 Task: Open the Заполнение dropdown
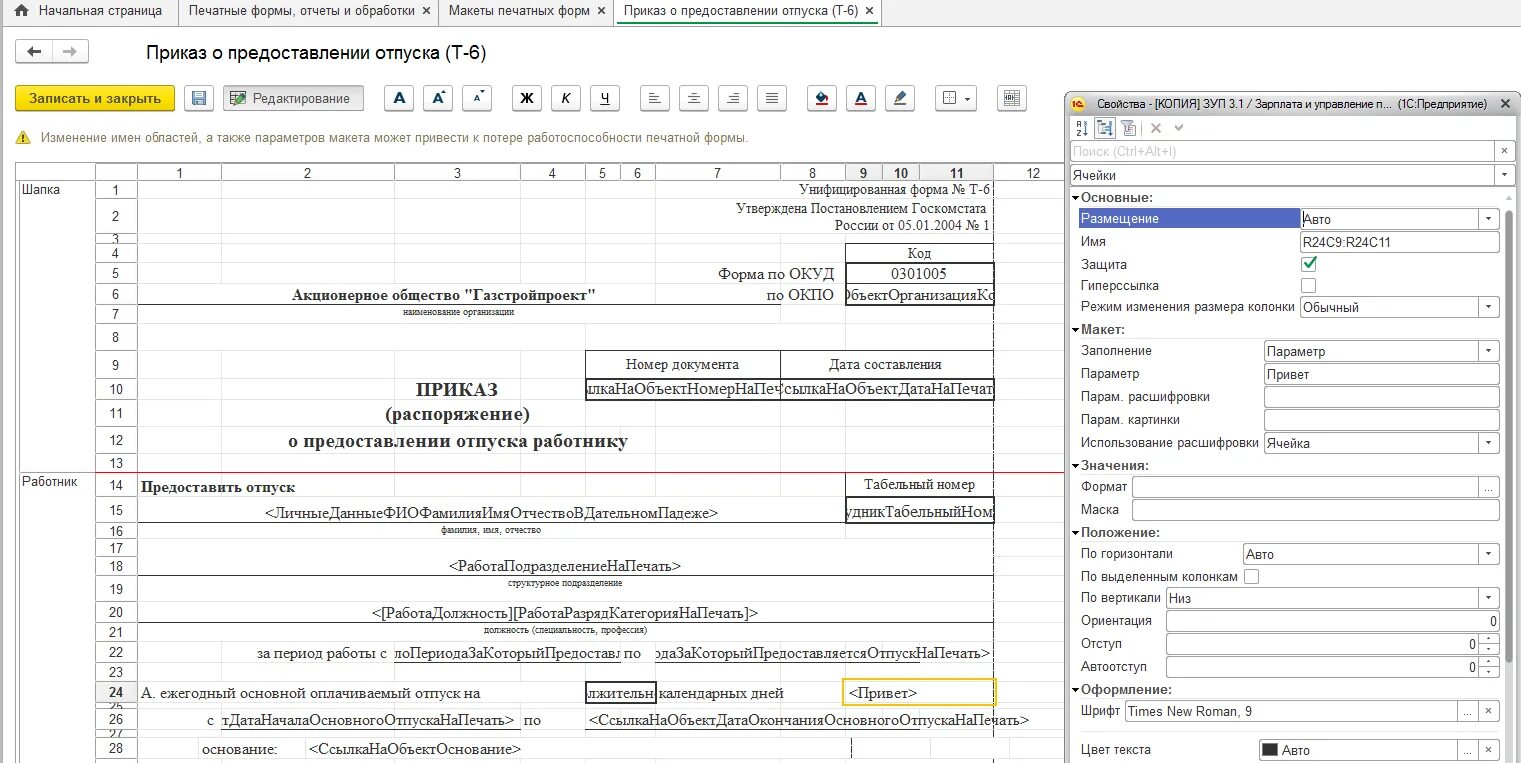[x=1489, y=351]
